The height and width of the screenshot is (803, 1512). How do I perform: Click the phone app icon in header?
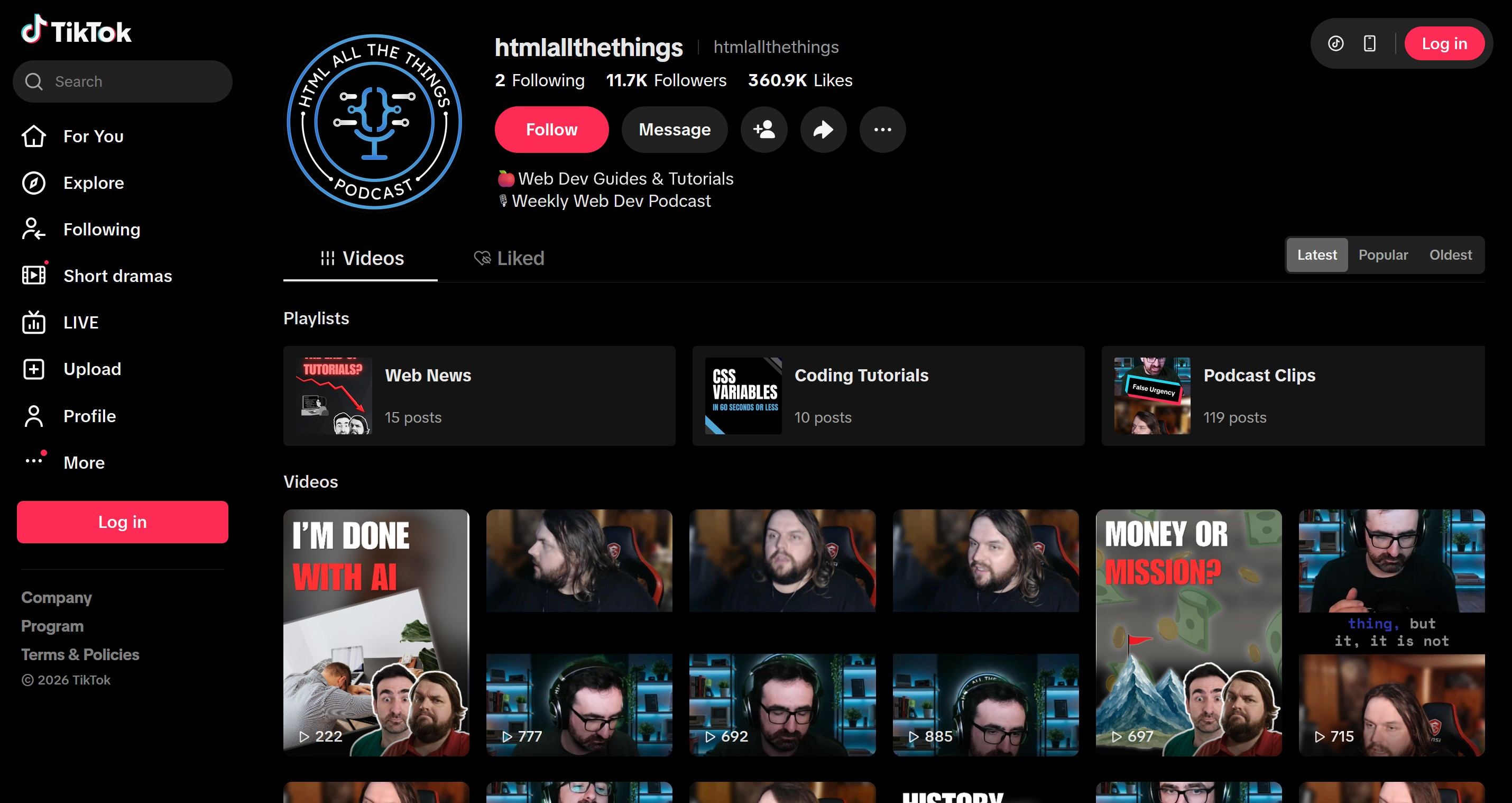(x=1369, y=43)
